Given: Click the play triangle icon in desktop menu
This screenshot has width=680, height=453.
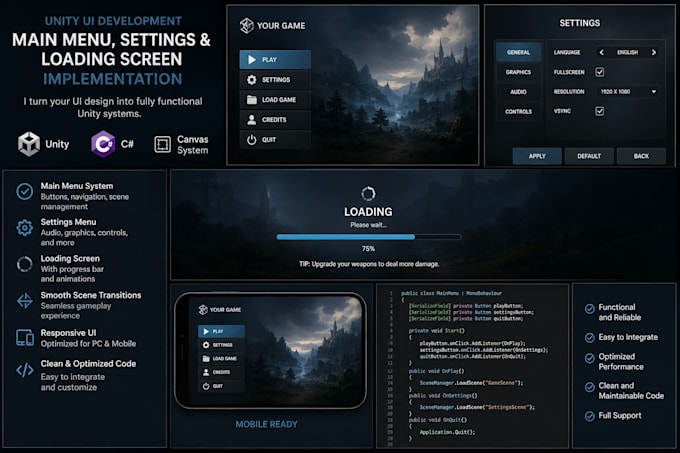Looking at the screenshot, I should click(252, 60).
